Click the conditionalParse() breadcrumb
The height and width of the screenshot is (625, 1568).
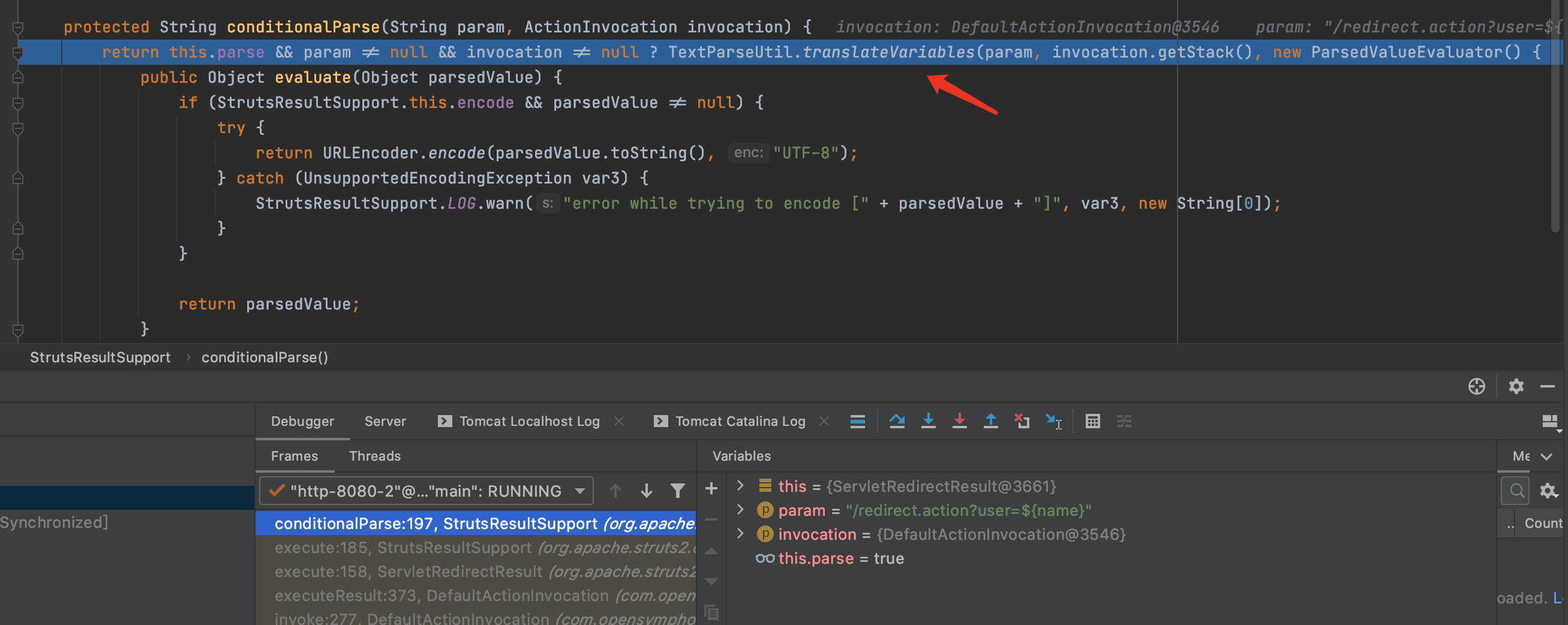[265, 357]
